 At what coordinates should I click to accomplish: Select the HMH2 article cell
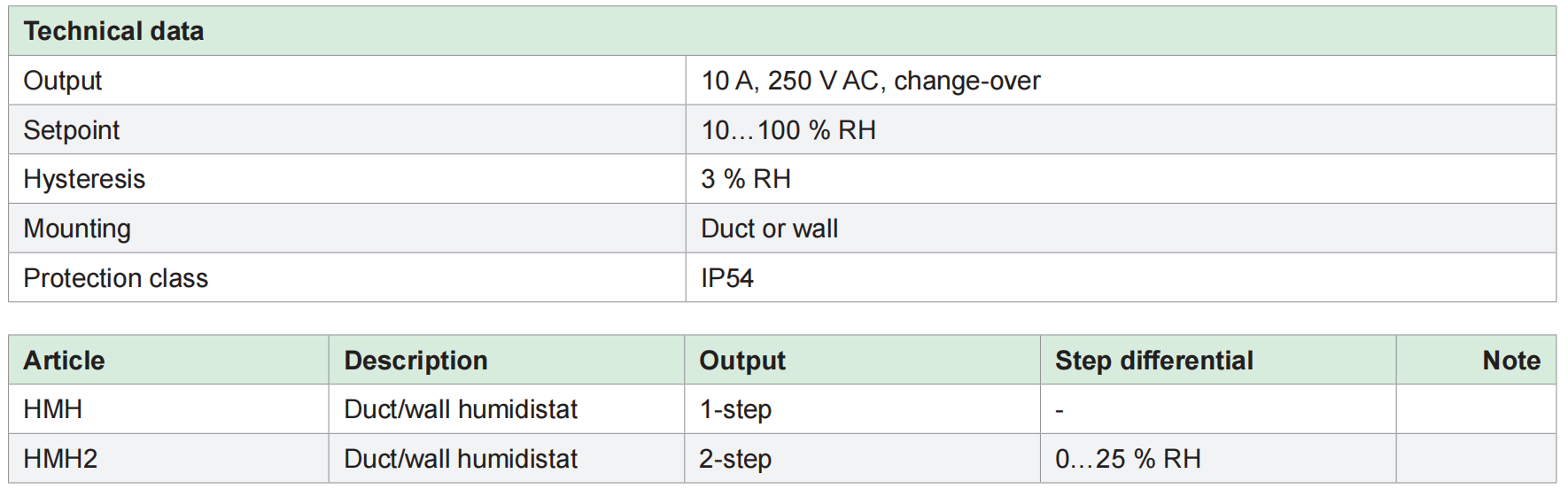point(60,459)
